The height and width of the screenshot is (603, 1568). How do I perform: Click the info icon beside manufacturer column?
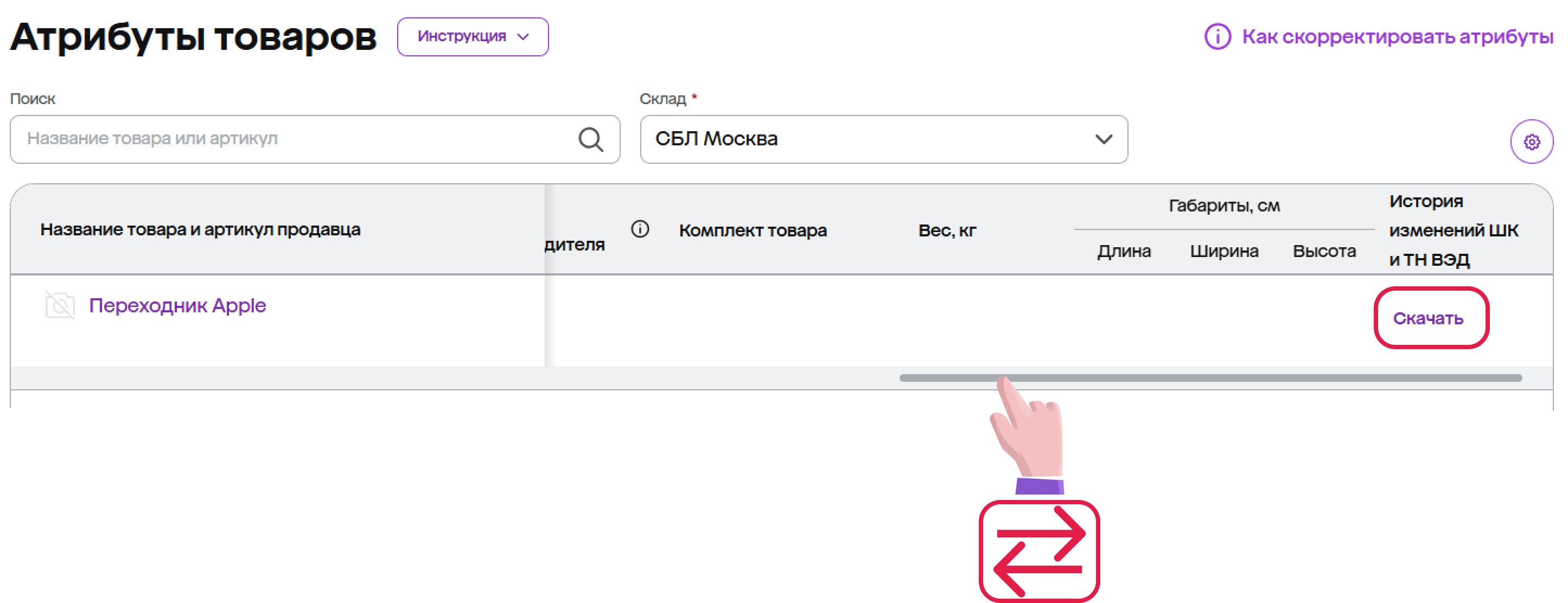pyautogui.click(x=639, y=229)
